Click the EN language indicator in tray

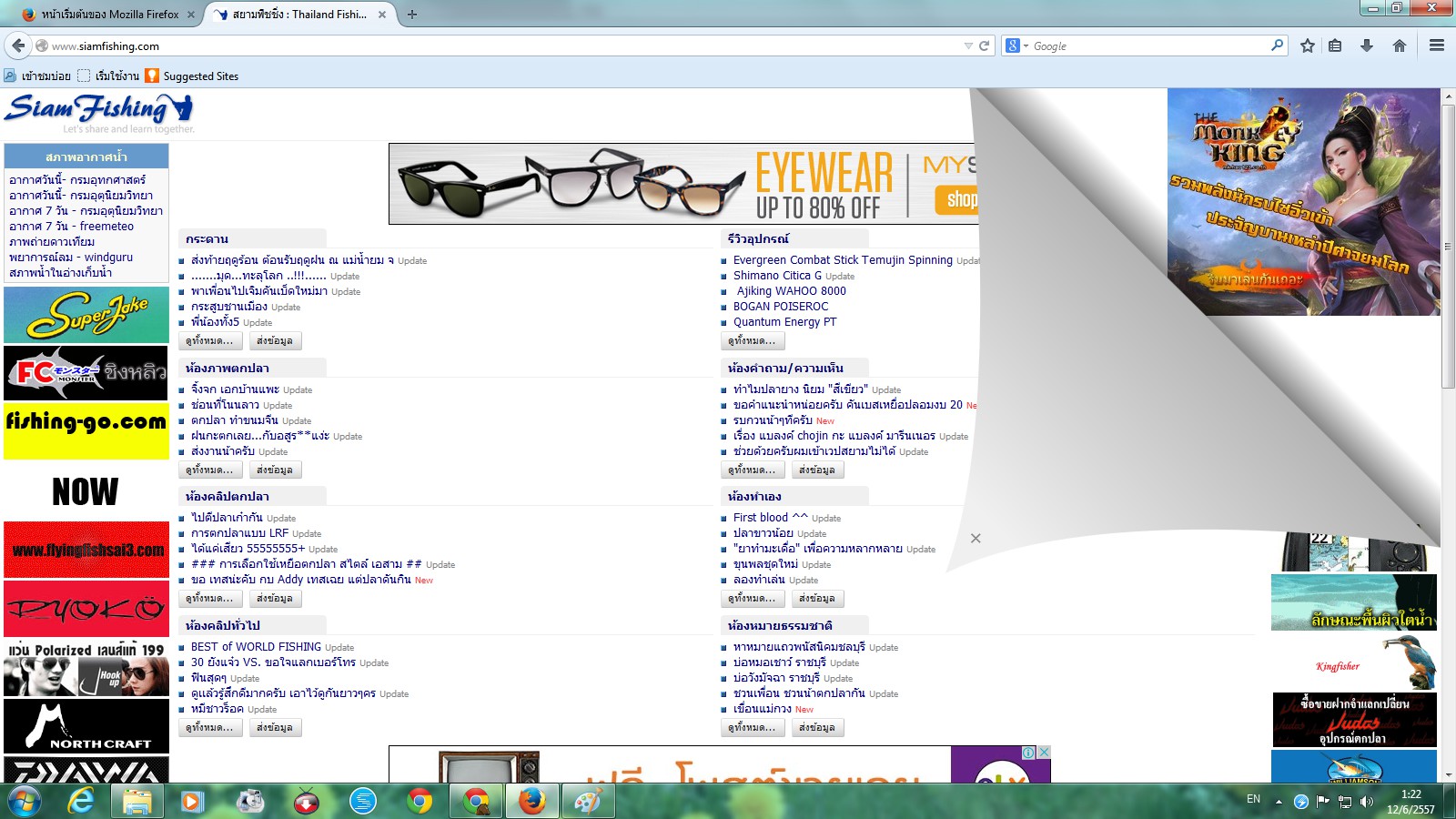pyautogui.click(x=1253, y=799)
